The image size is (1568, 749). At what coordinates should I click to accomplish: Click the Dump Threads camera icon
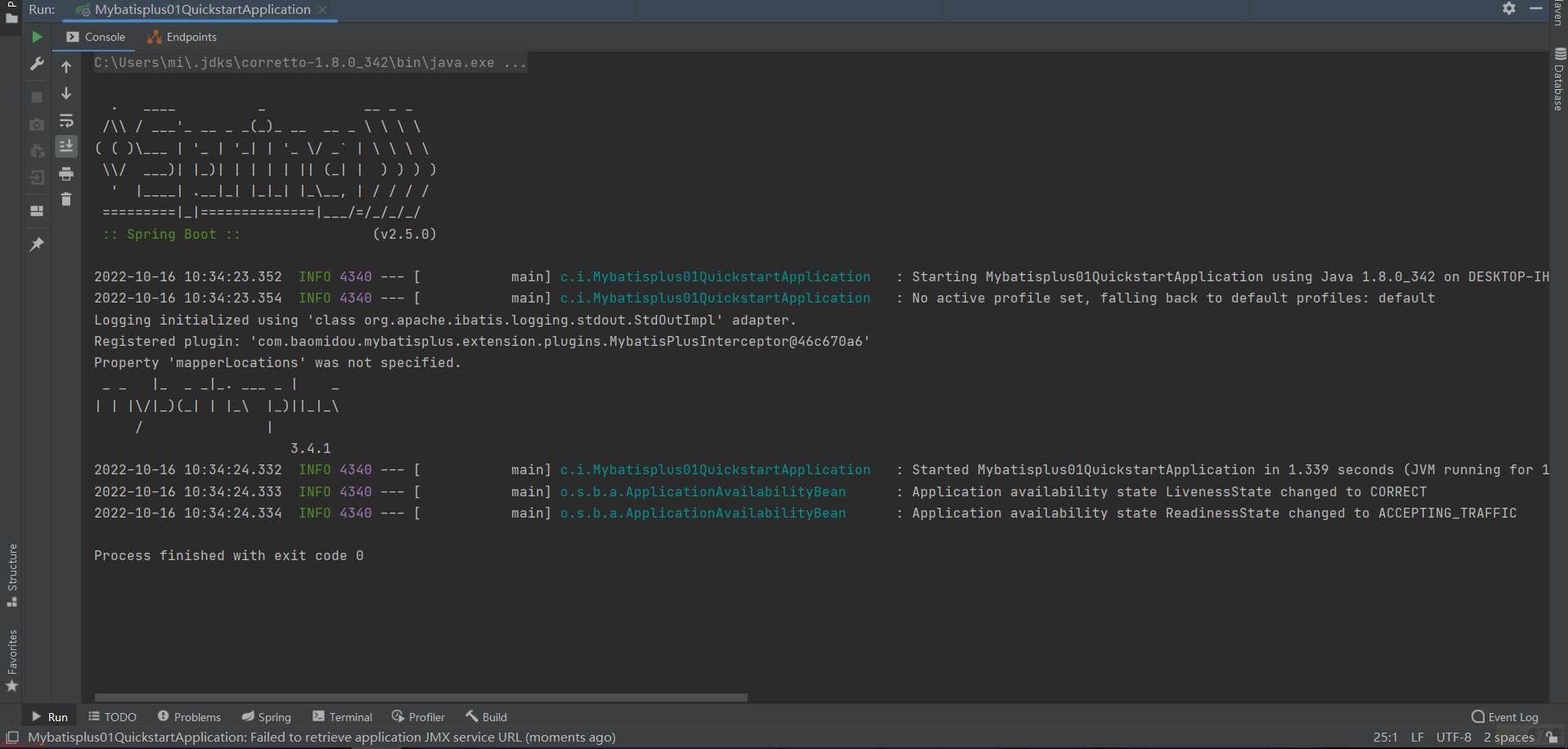tap(37, 124)
